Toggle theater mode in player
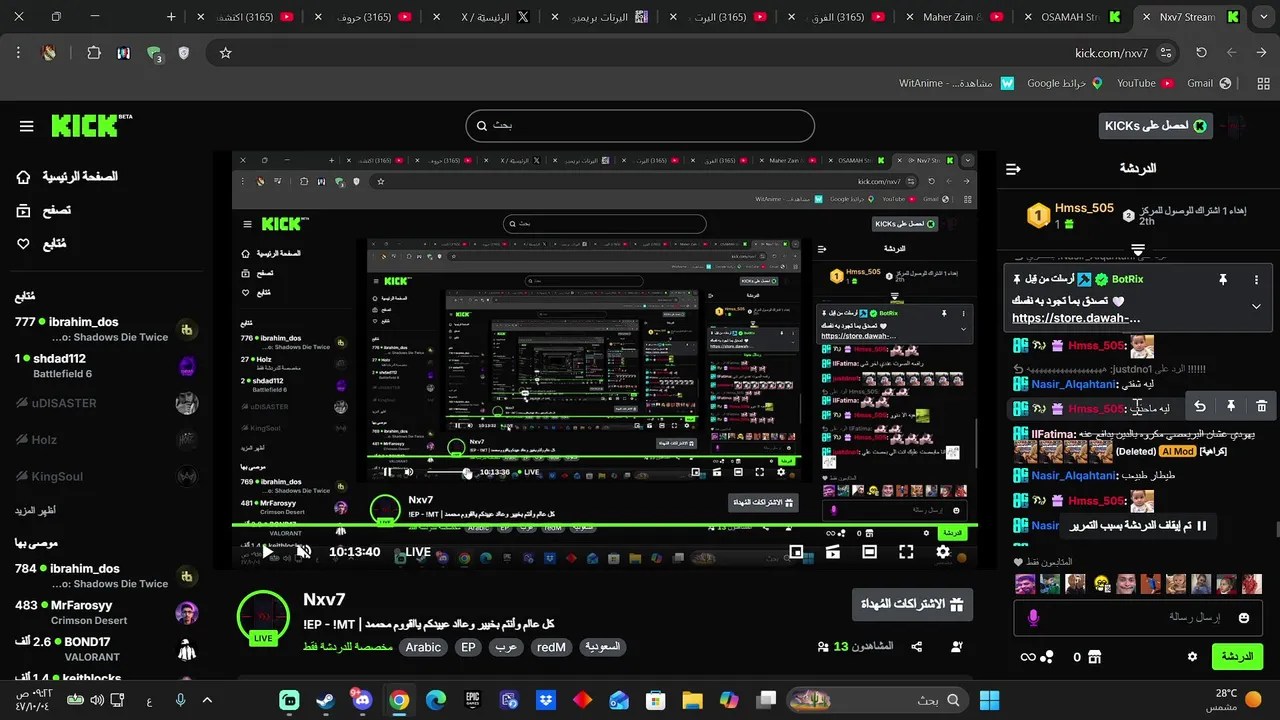1280x720 pixels. click(870, 552)
